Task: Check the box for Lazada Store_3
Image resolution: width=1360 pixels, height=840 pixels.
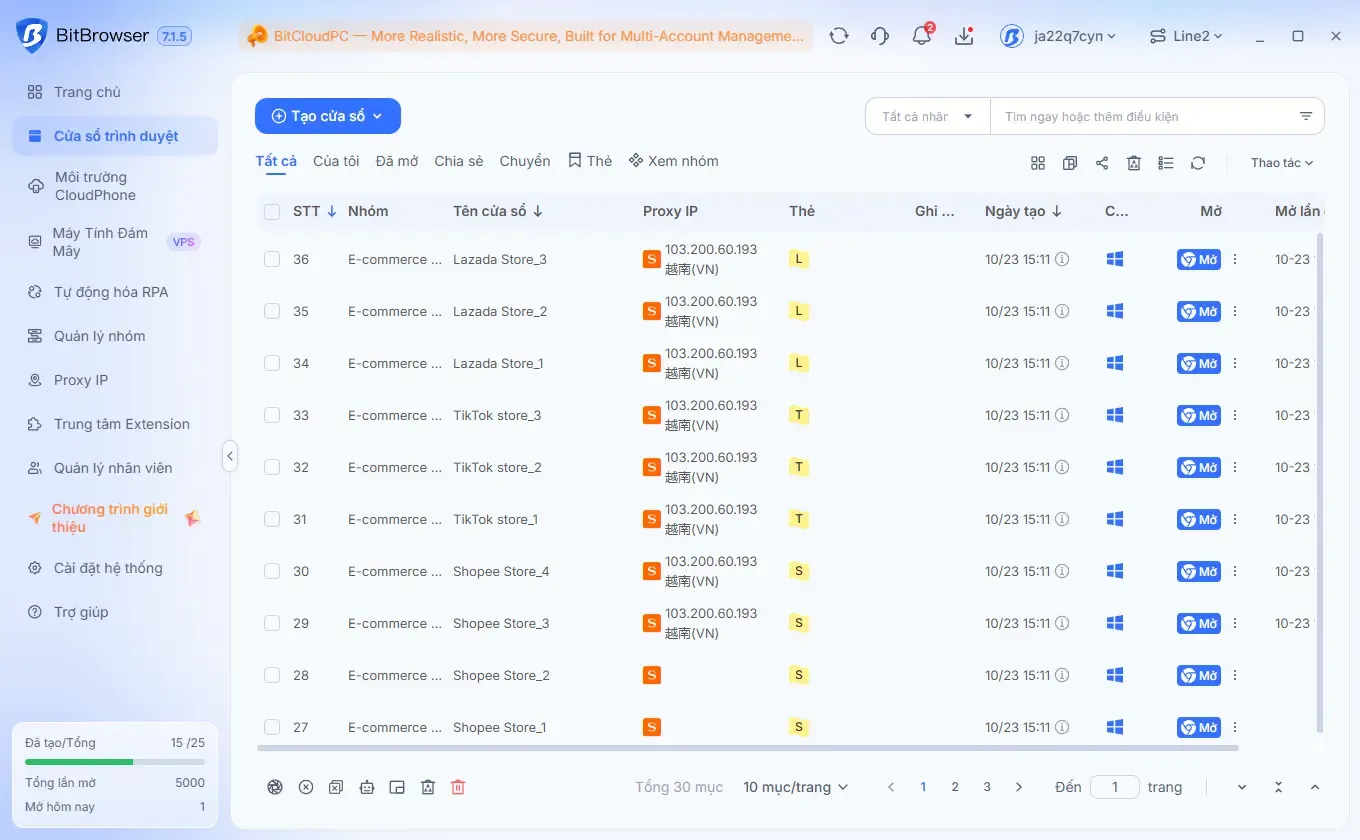Action: coord(272,259)
